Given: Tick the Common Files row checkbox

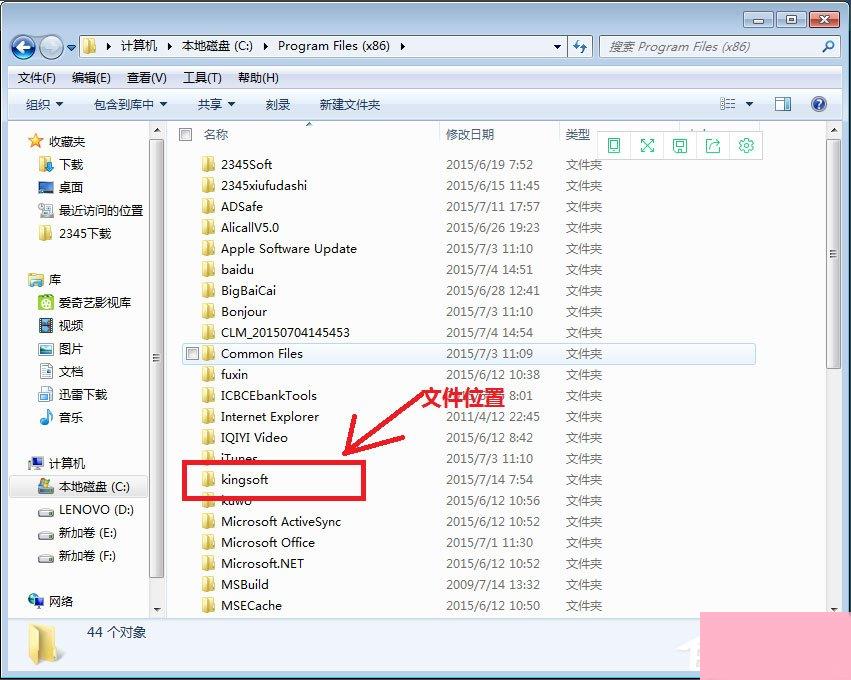Looking at the screenshot, I should pyautogui.click(x=192, y=354).
